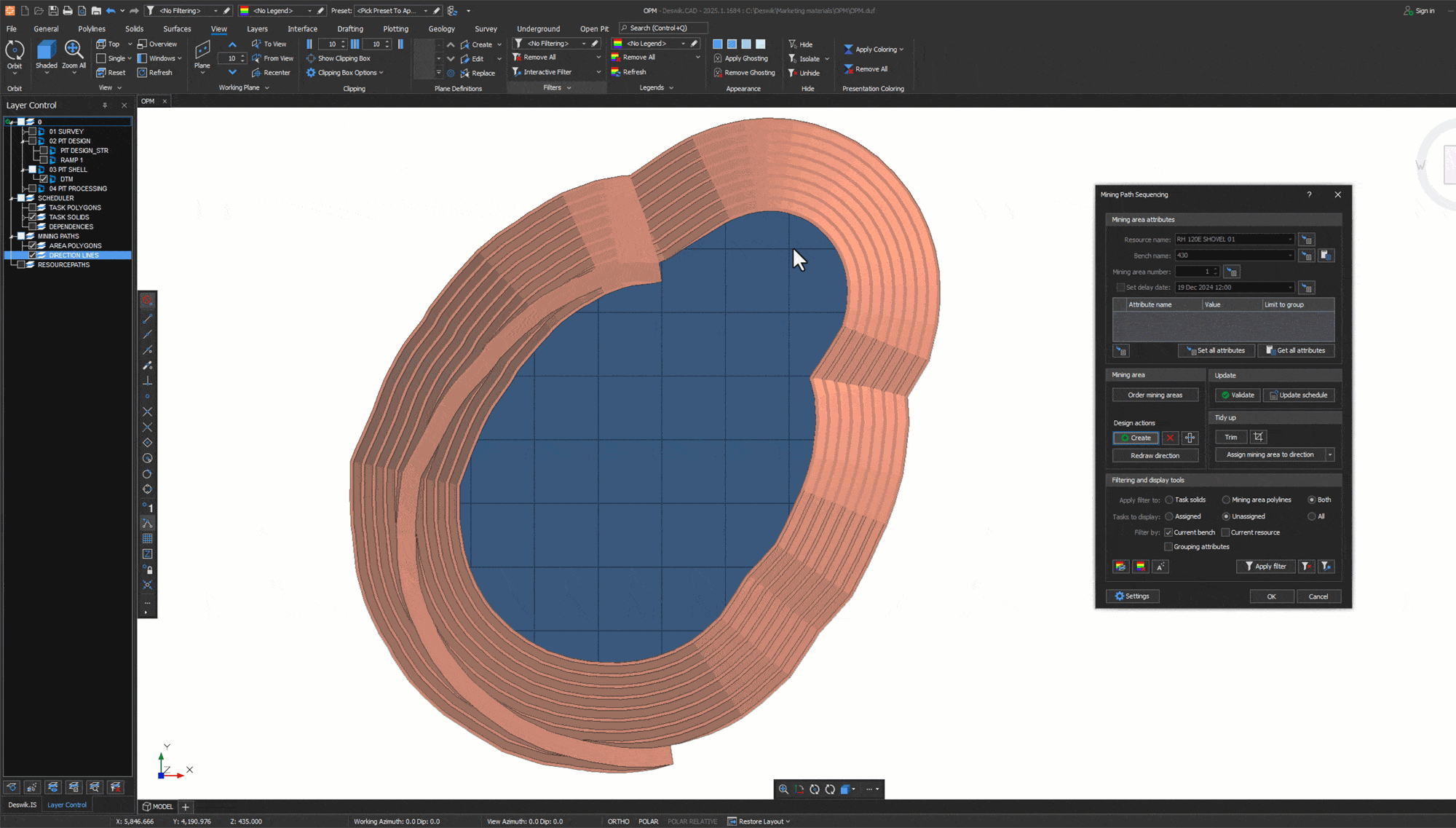This screenshot has height=828, width=1456.
Task: Click the Update schedule button
Action: coord(1299,394)
